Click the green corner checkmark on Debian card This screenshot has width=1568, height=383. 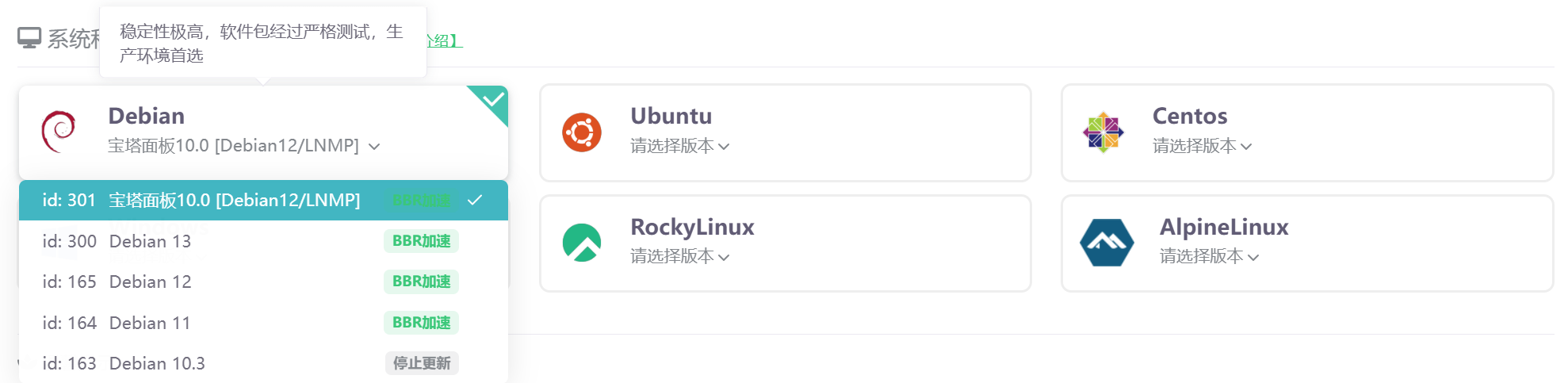(493, 100)
